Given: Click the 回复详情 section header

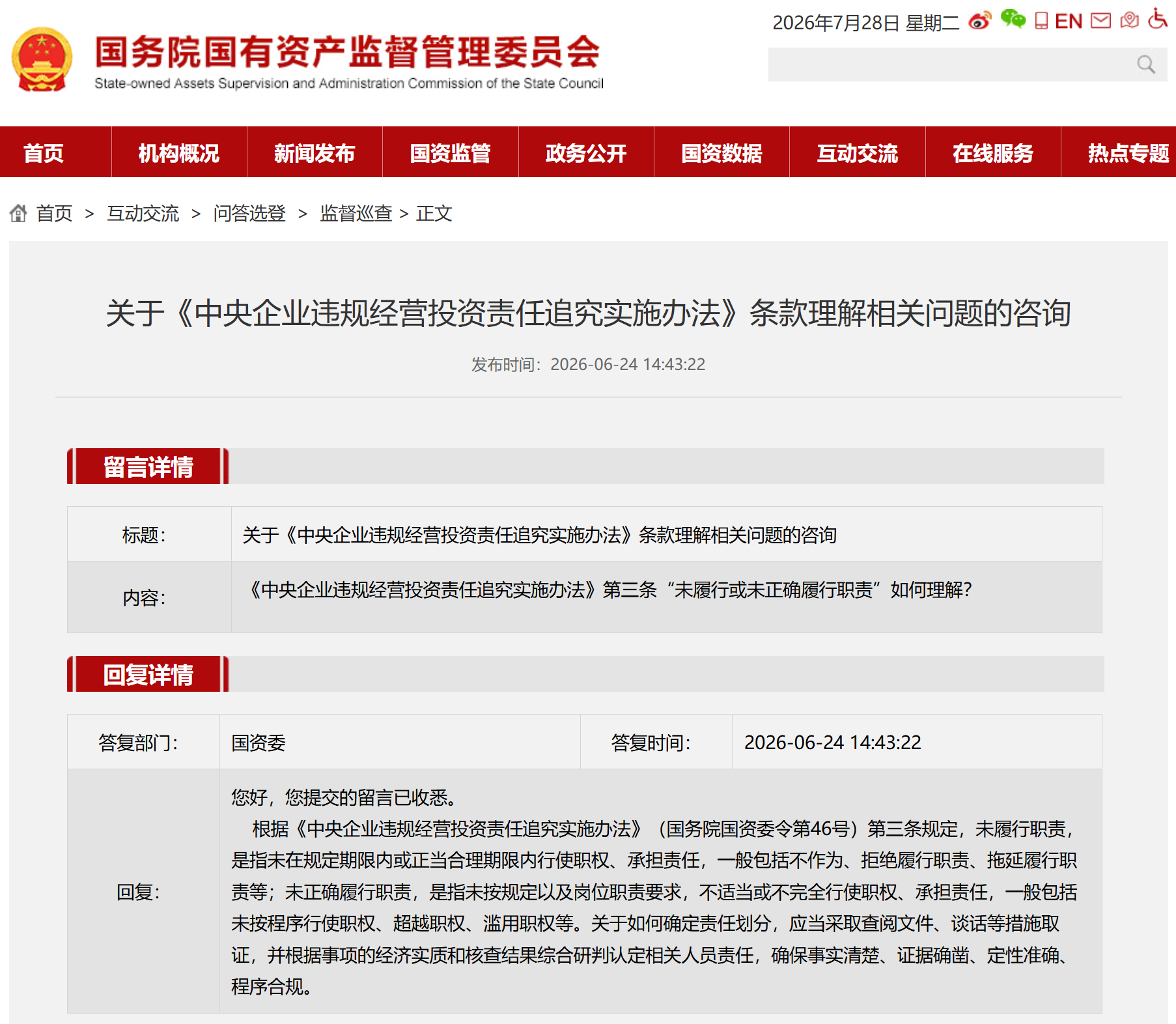Looking at the screenshot, I should tap(148, 674).
